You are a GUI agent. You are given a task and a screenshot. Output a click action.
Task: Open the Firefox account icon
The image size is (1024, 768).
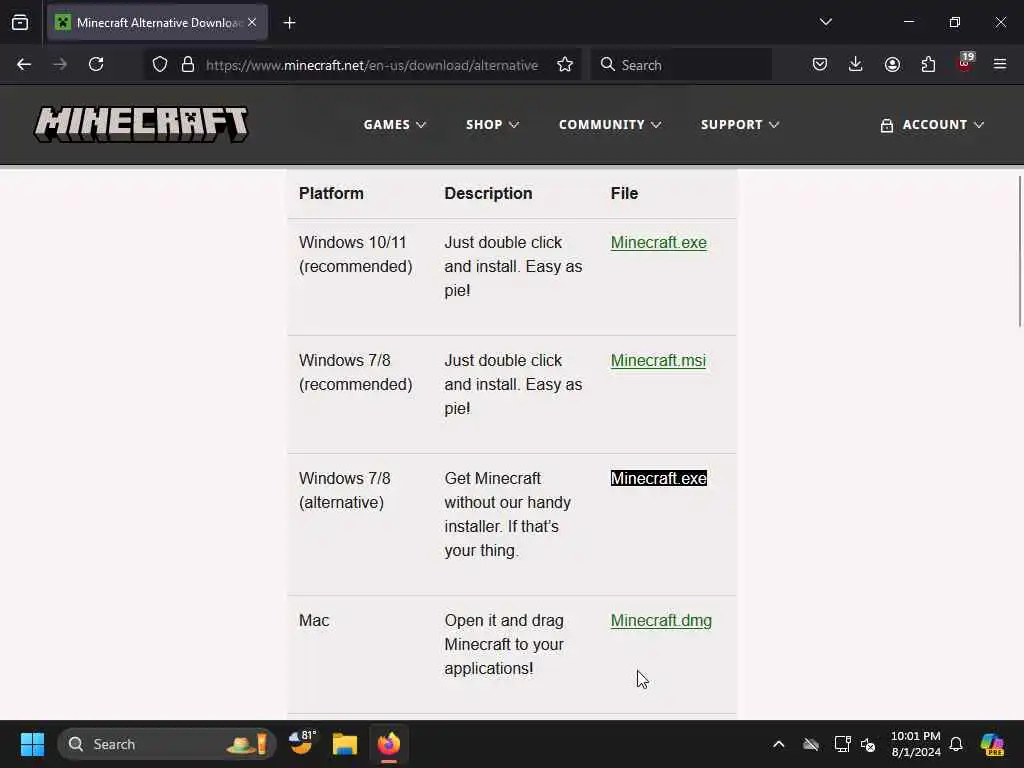coord(892,65)
